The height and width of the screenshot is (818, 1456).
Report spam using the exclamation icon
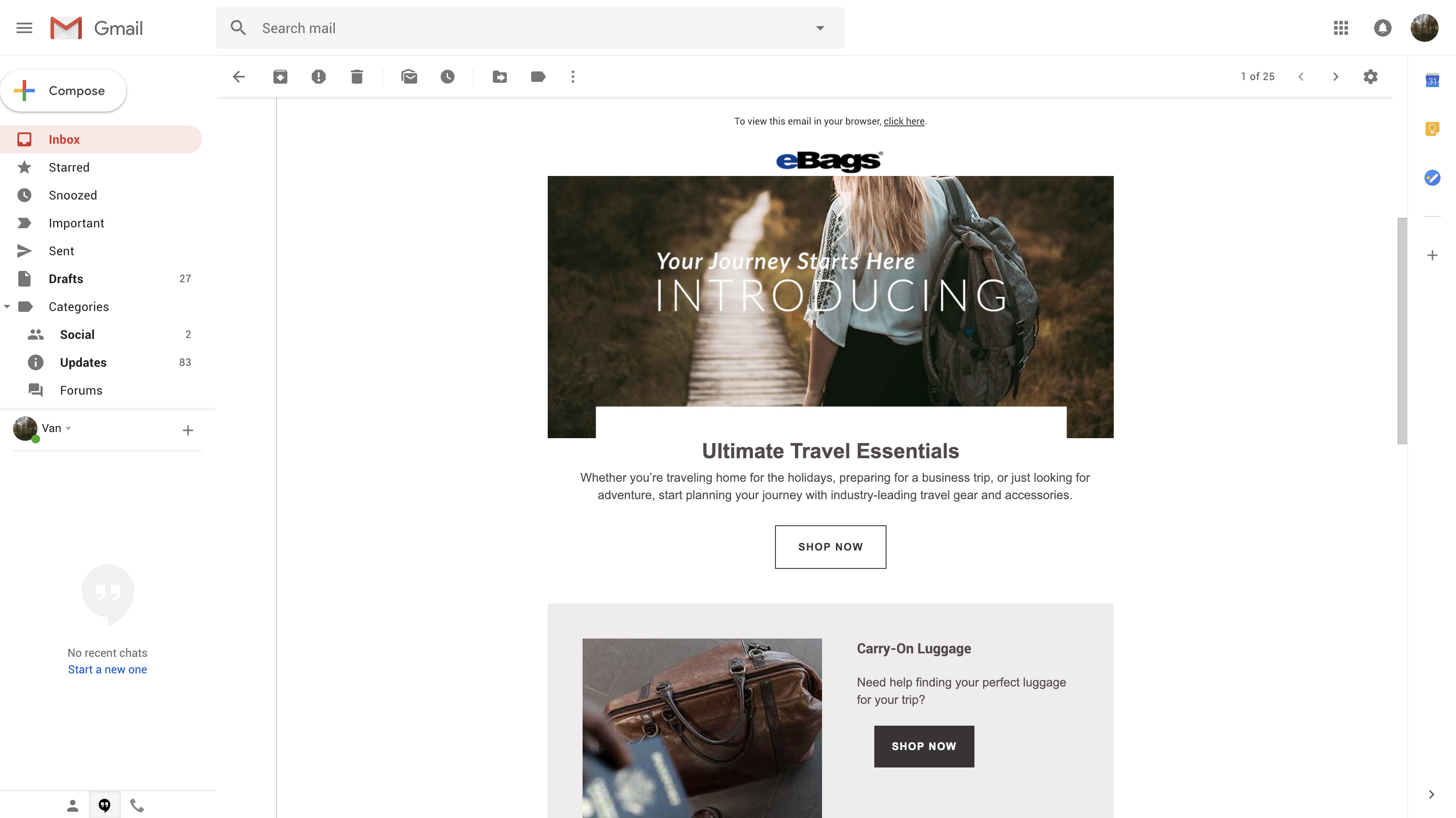(x=318, y=76)
